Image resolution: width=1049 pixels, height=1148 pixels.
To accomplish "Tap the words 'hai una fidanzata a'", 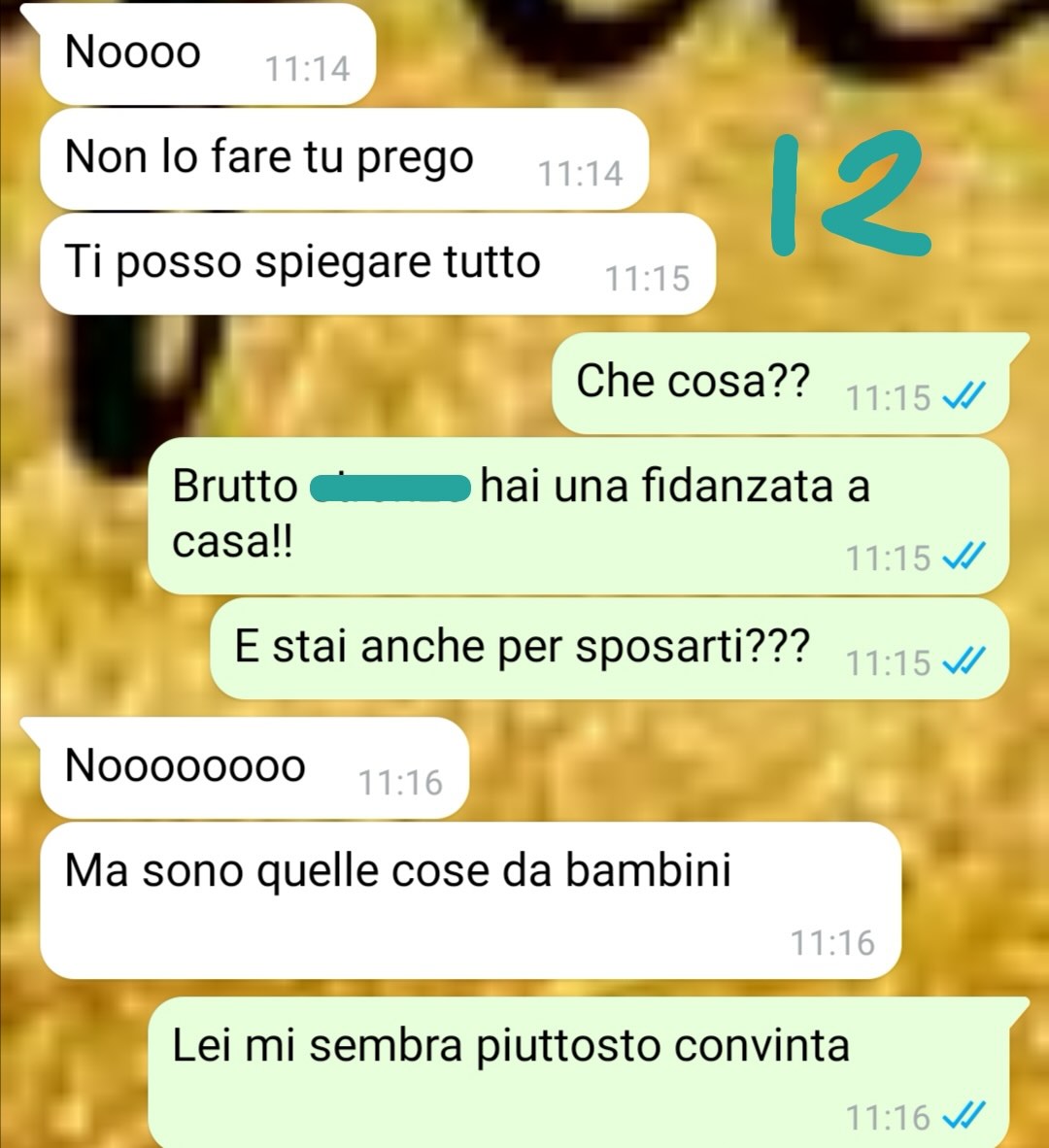I will point(675,487).
